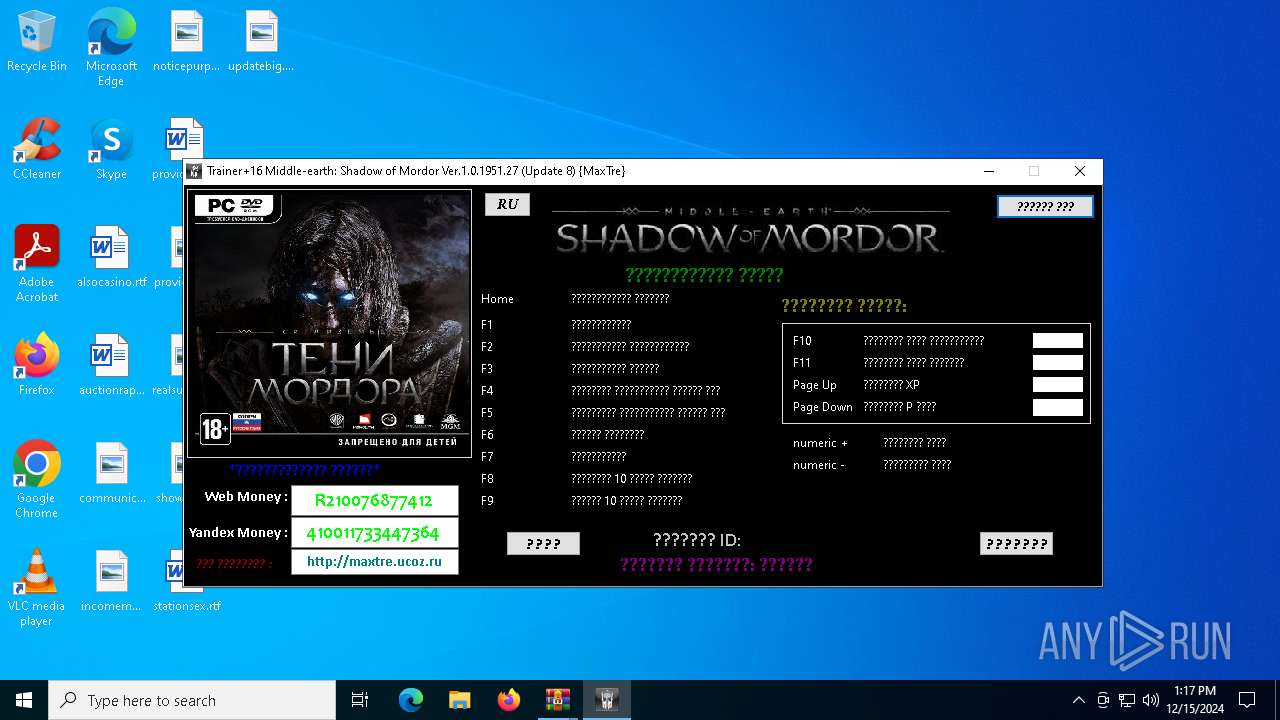Launch VLC media player shortcut
Screen dimensions: 1280x720
(x=37, y=588)
